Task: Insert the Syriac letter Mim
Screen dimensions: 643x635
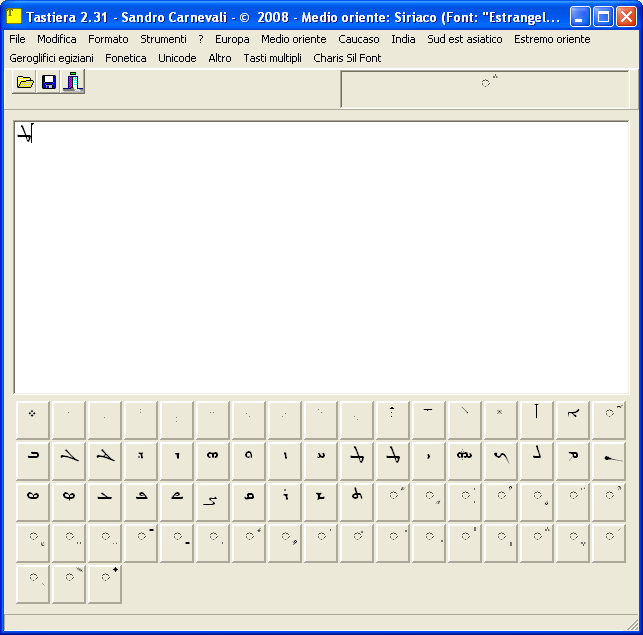Action: [x=573, y=461]
